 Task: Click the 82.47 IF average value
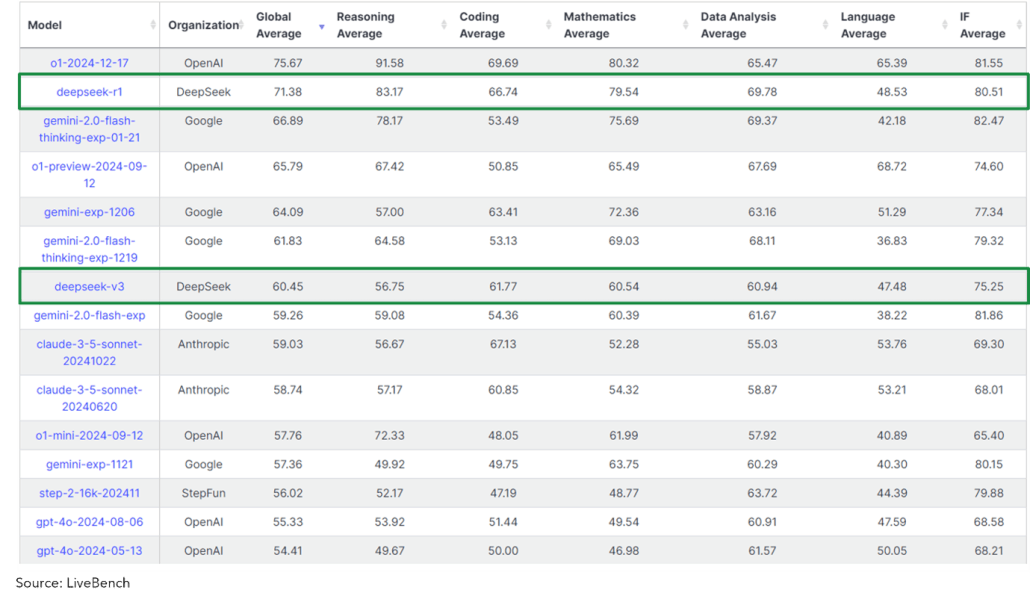[989, 121]
